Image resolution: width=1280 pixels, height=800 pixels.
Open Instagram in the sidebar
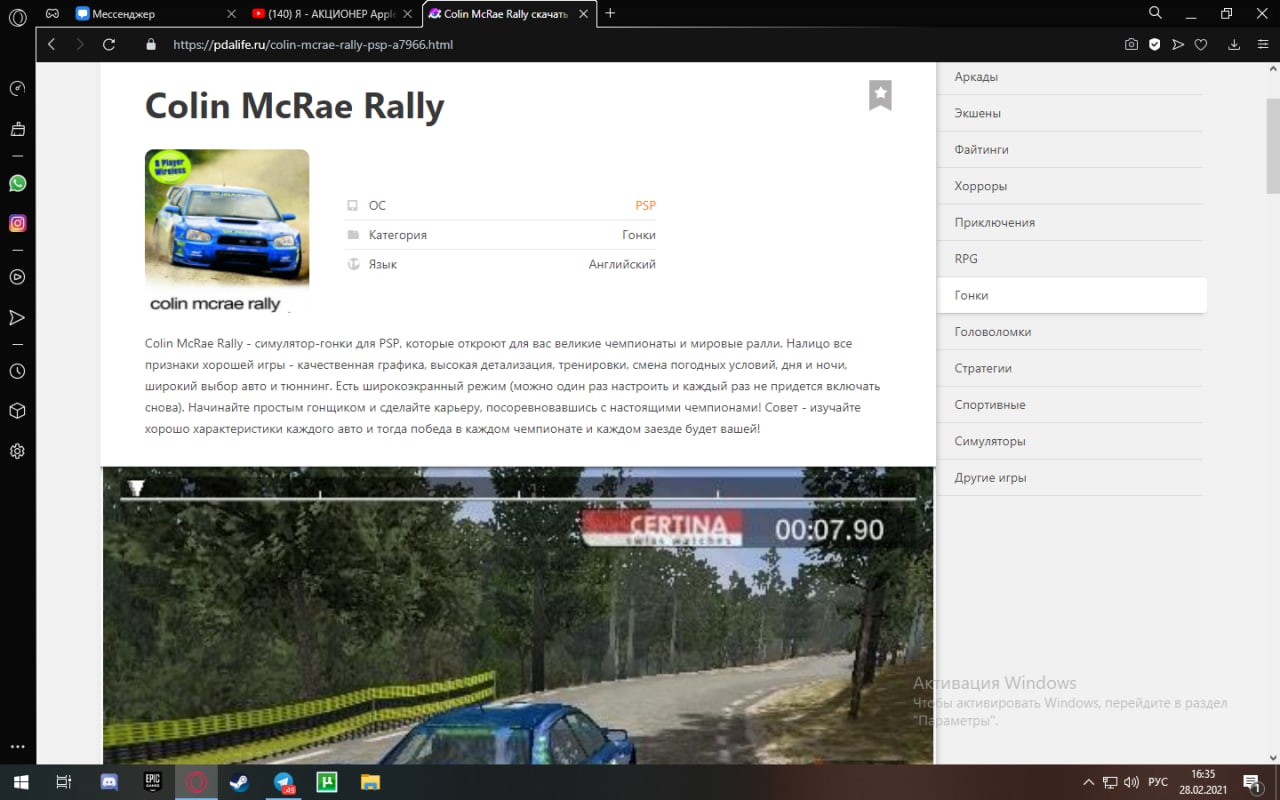17,223
